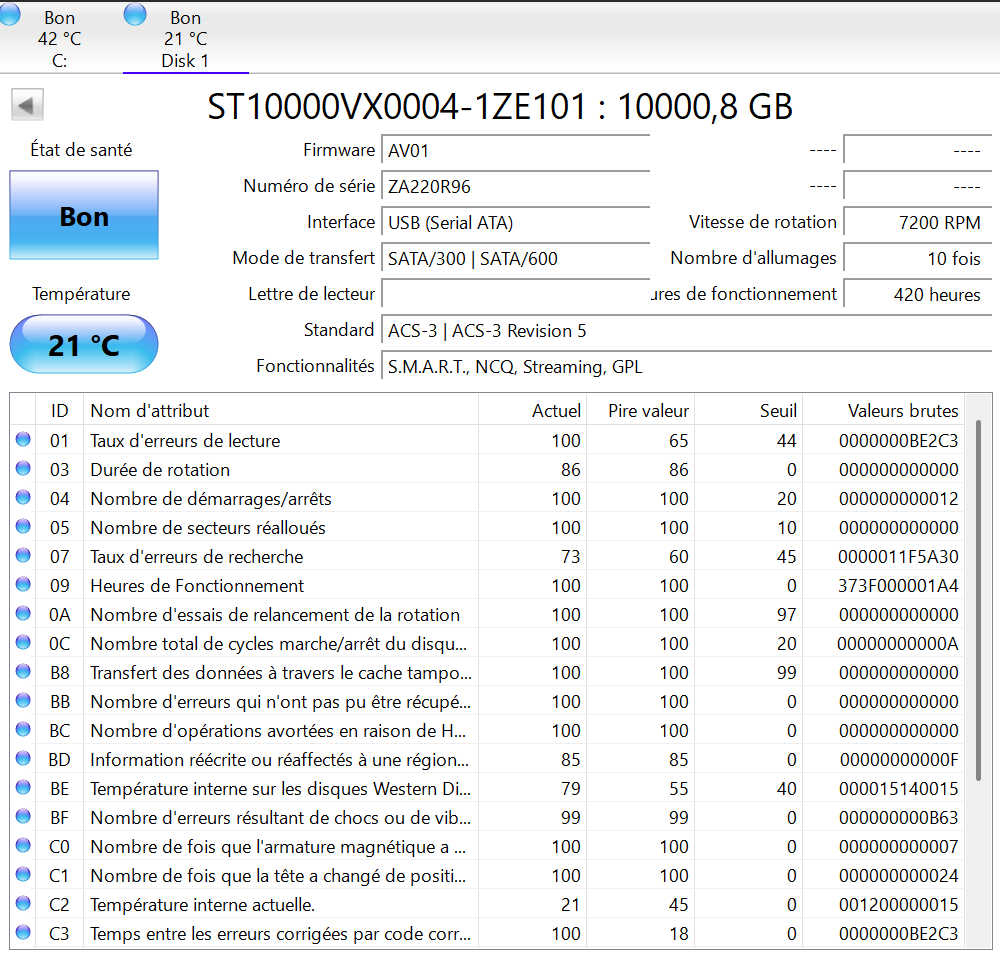
Task: Click status icon for attribute B8
Action: [23, 672]
